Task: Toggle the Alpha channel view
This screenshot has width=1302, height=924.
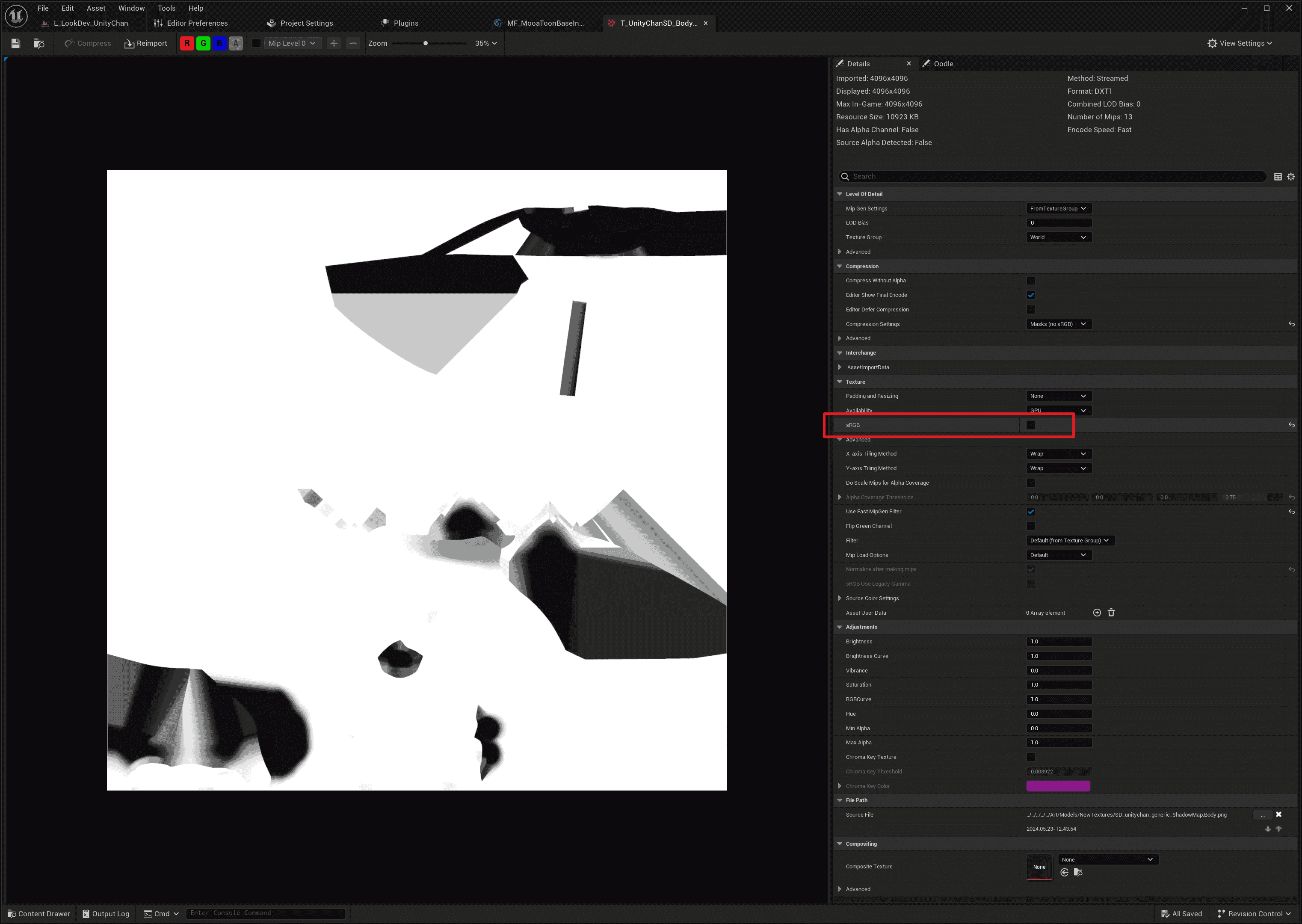Action: pos(236,43)
